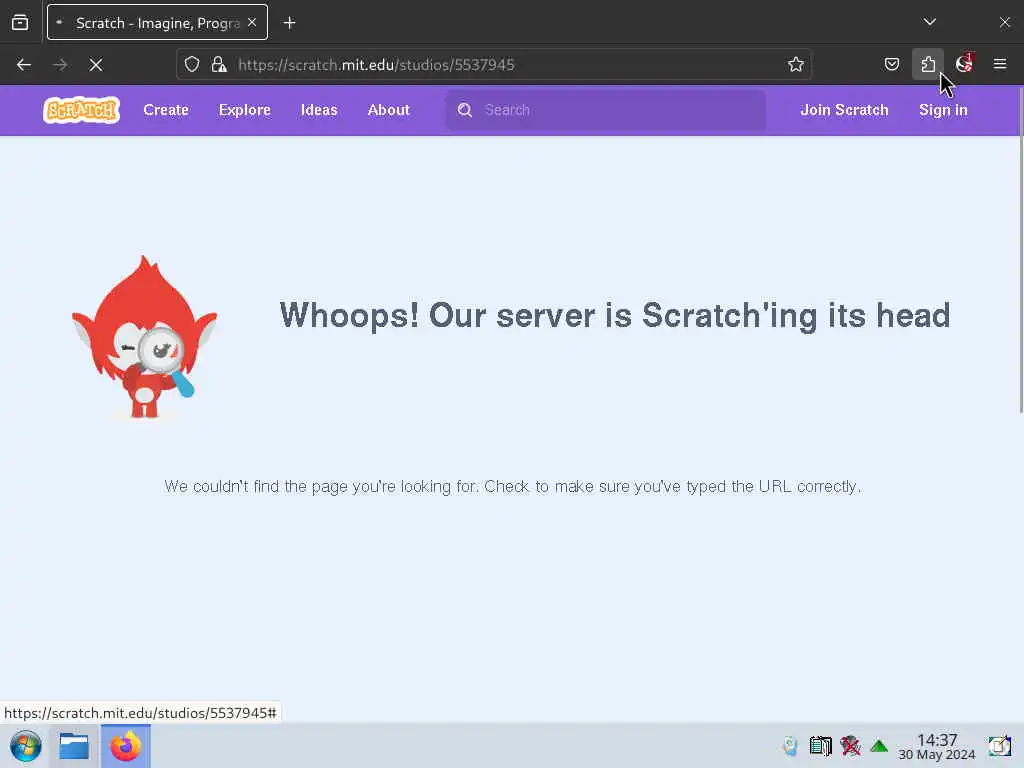Screen dimensions: 1024x768
Task: Open the Create page
Action: [166, 110]
